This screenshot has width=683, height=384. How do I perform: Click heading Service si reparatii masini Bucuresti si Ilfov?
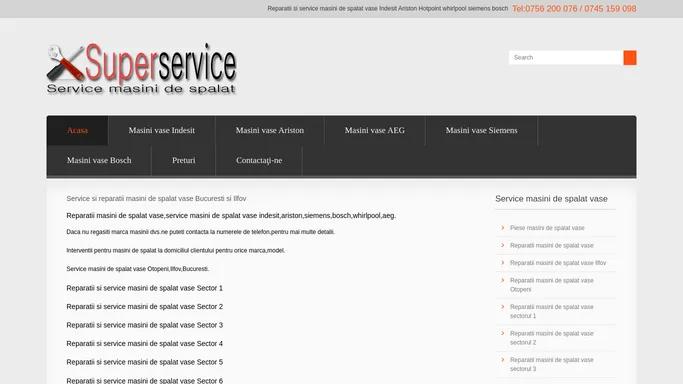(156, 199)
